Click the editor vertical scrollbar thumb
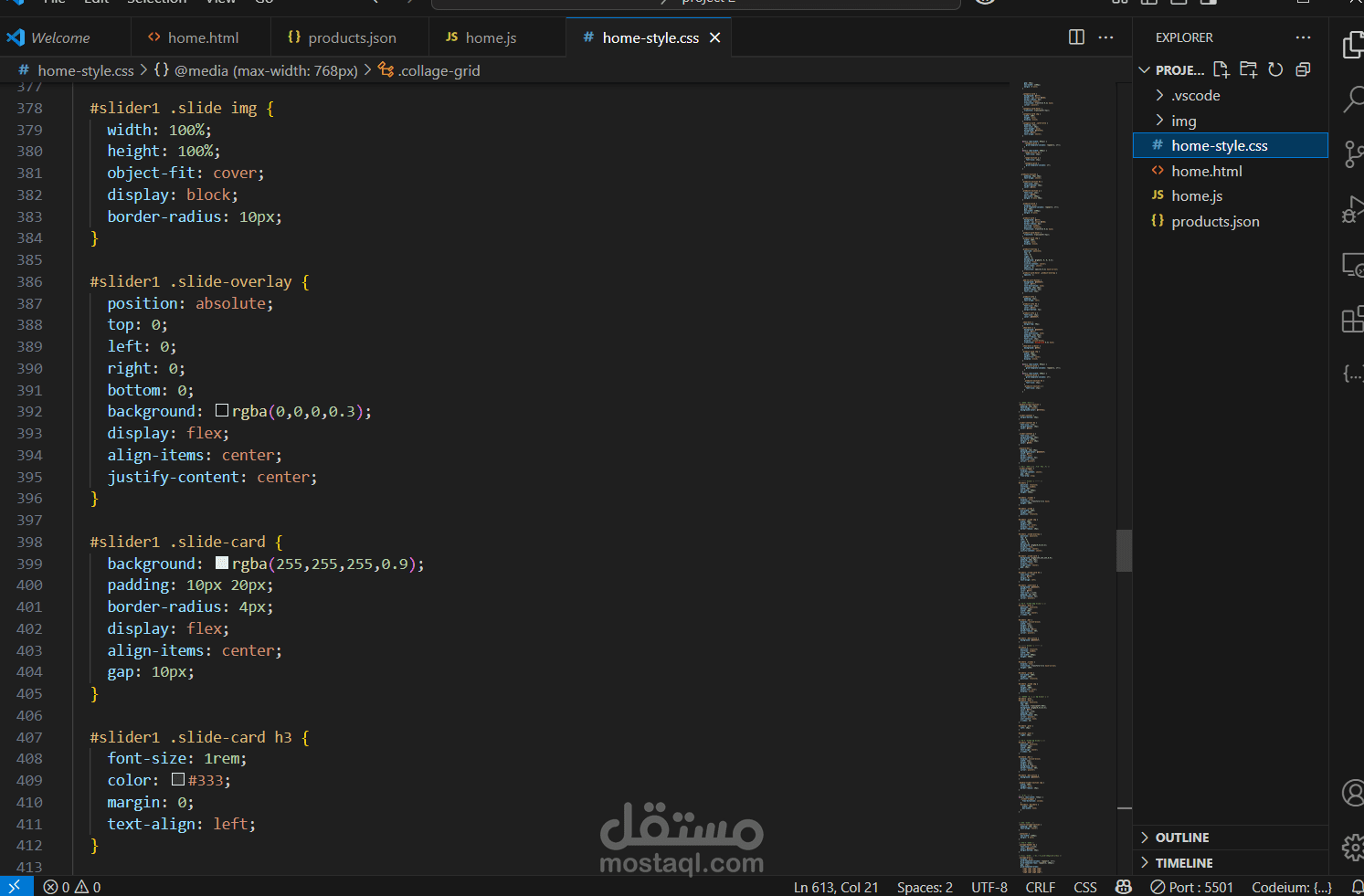This screenshot has height=896, width=1364. click(1124, 551)
